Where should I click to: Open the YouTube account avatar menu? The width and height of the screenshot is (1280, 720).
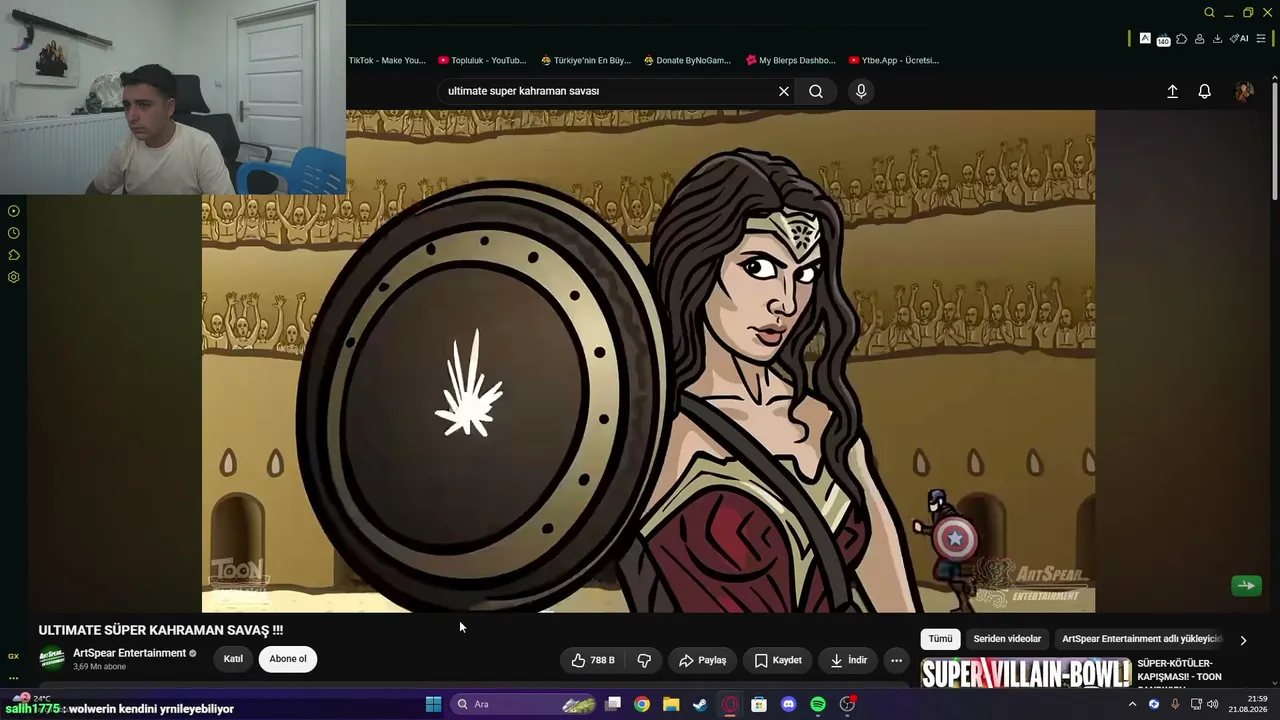click(x=1244, y=91)
